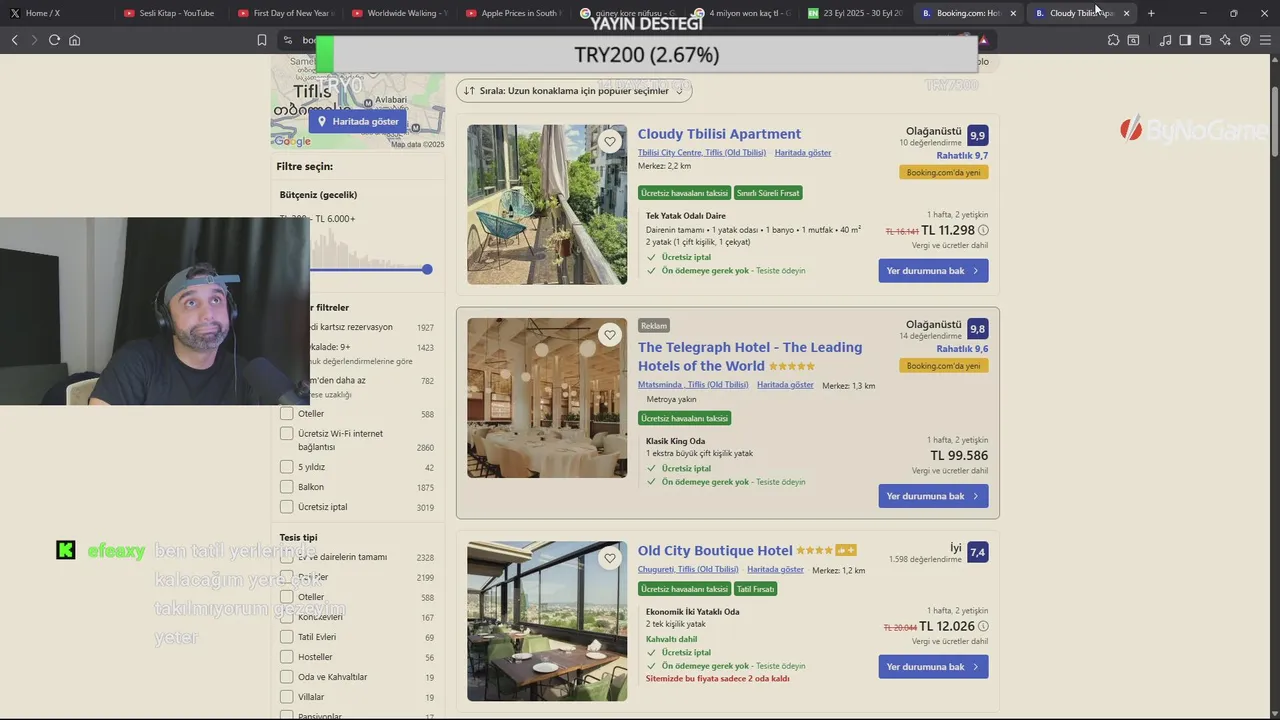1280x720 pixels.
Task: Click Yer durumuna bak for Telegraph Hotel
Action: coord(933,496)
